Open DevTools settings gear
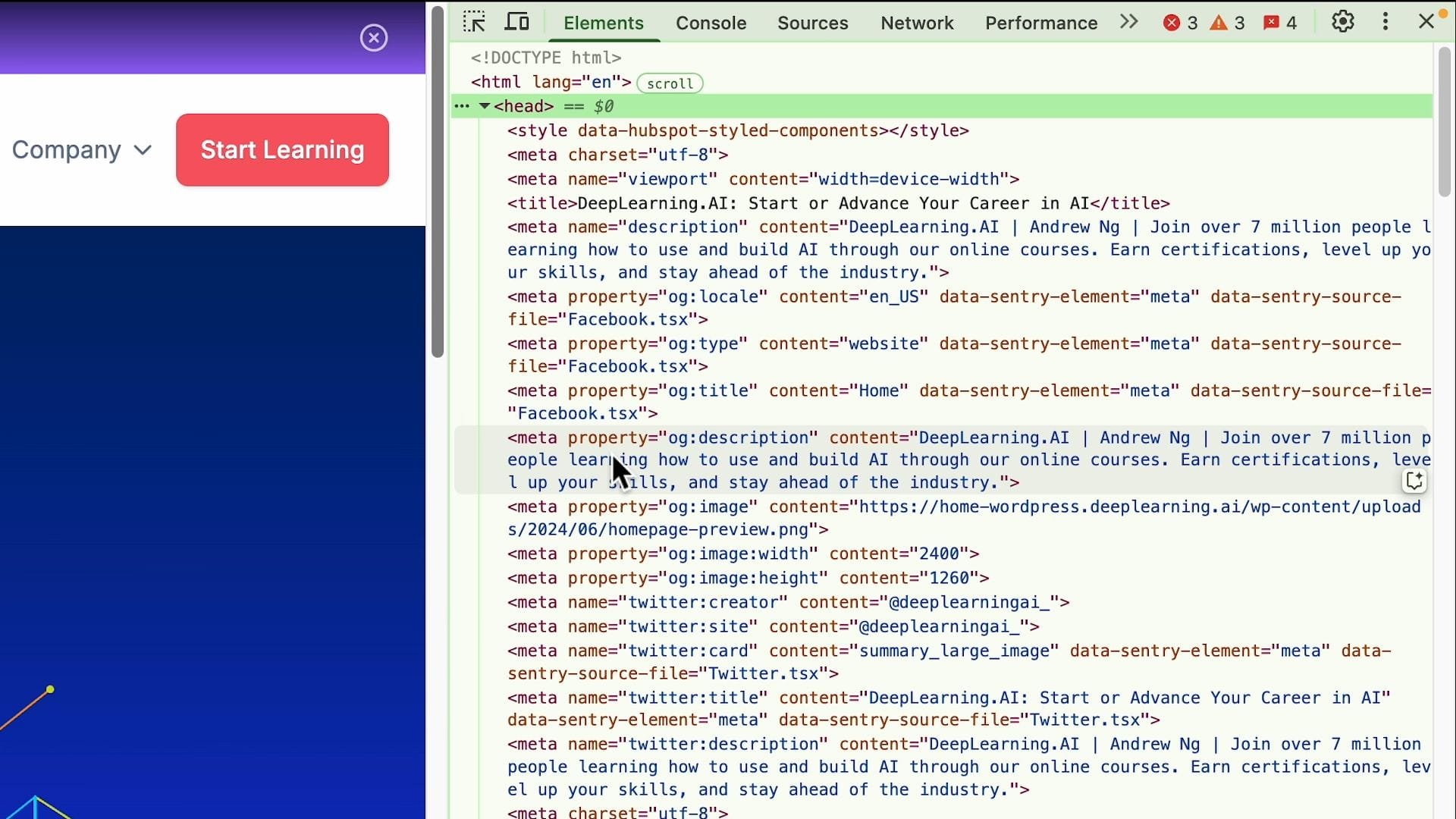This screenshot has width=1456, height=819. 1342,22
